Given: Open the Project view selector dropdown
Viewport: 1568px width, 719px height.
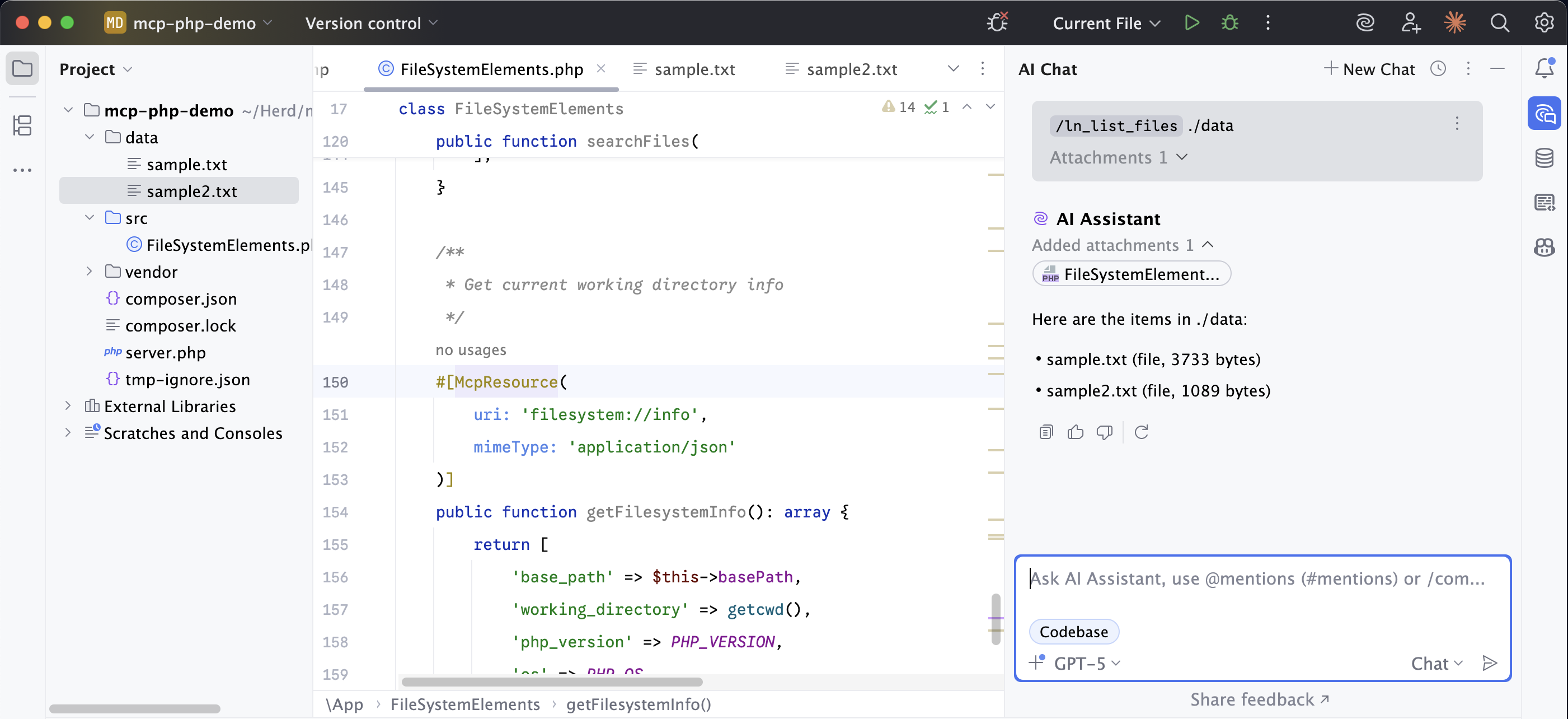Looking at the screenshot, I should 96,69.
